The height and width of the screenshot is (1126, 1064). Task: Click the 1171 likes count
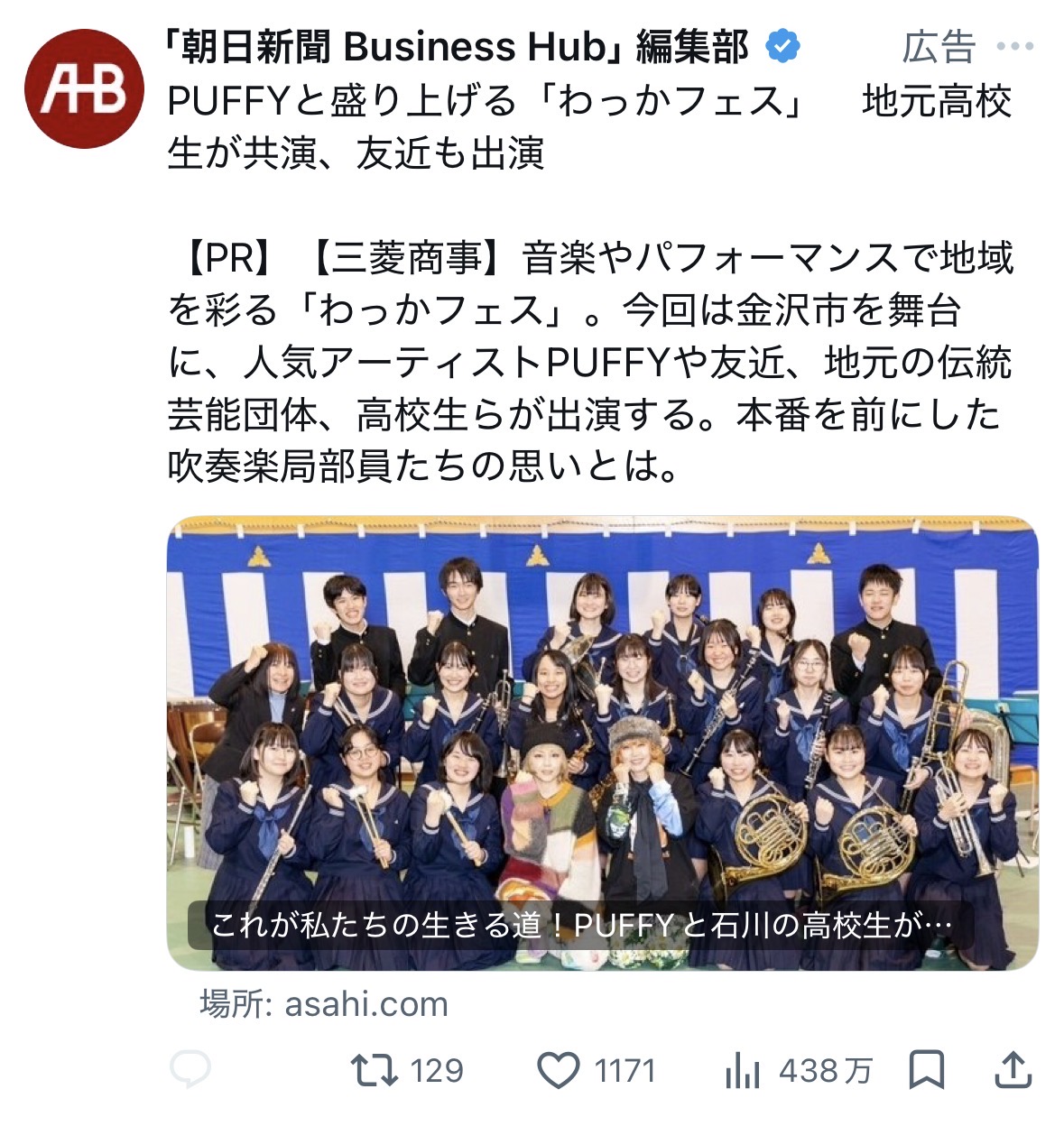click(x=625, y=1071)
